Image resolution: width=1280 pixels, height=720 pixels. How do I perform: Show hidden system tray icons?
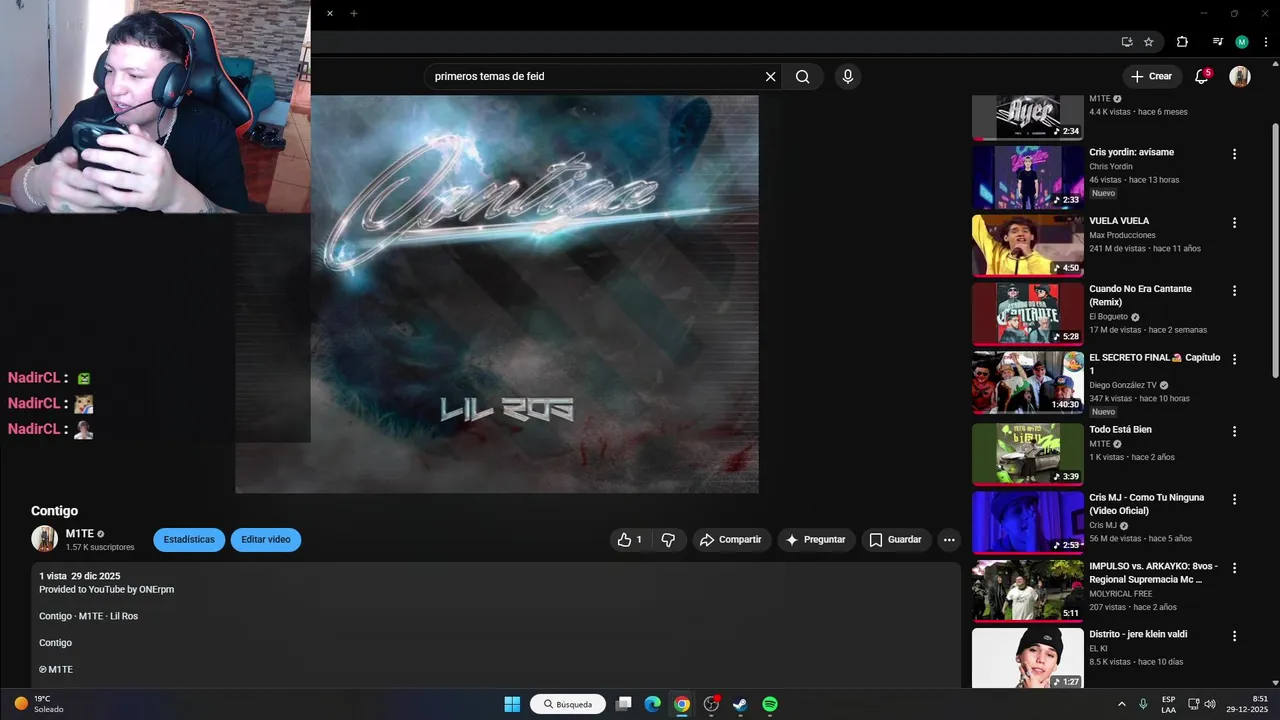click(1121, 704)
